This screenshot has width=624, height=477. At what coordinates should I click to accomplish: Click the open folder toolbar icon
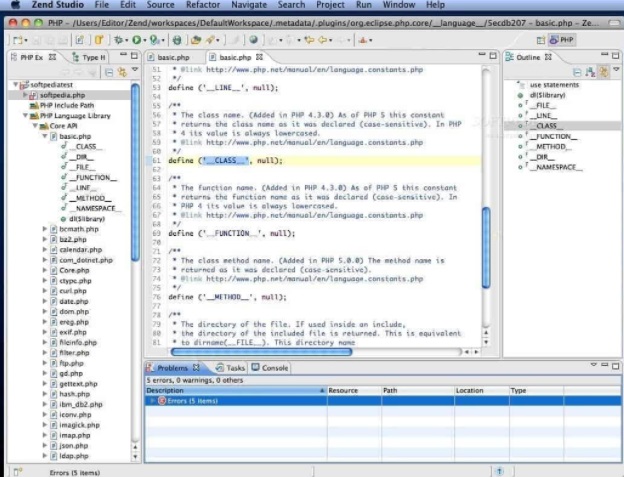(195, 40)
